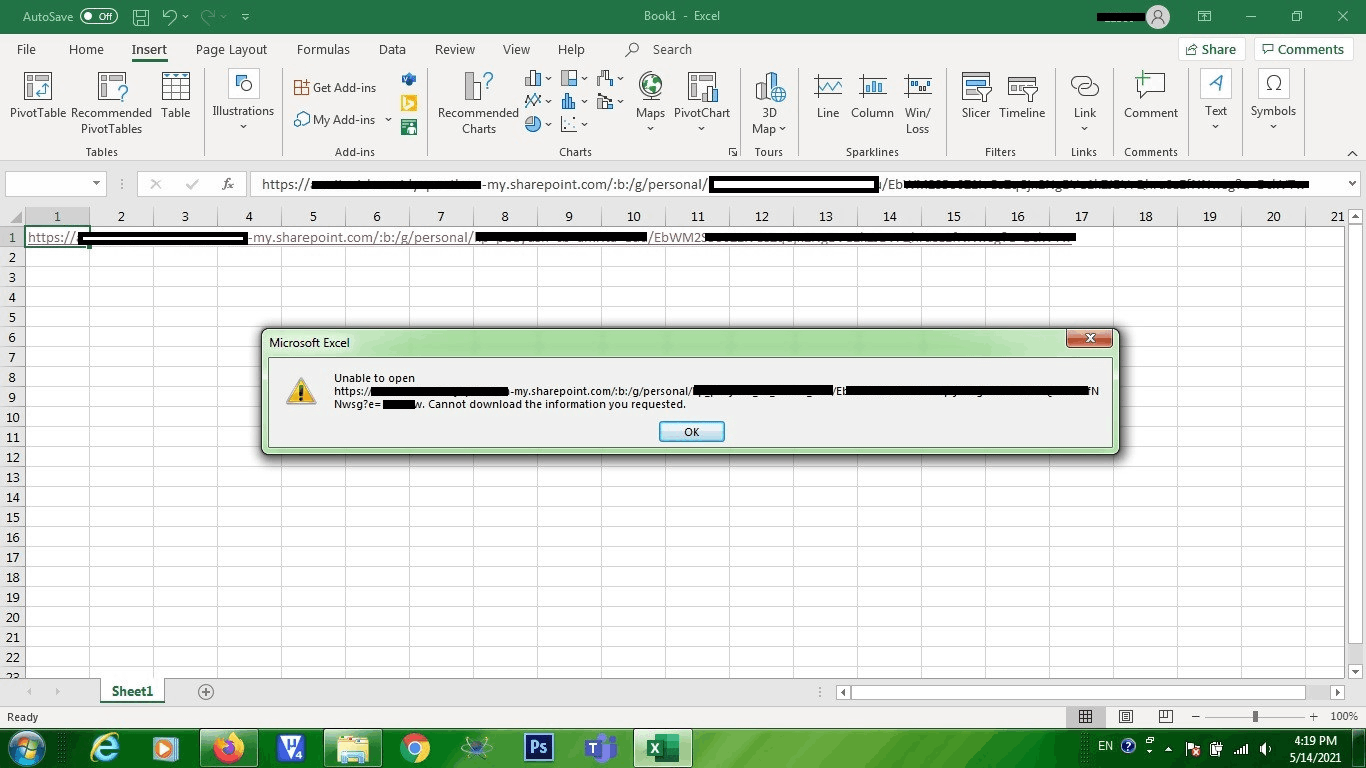1366x768 pixels.
Task: Collapse the ribbon with the chevron
Action: click(1351, 153)
